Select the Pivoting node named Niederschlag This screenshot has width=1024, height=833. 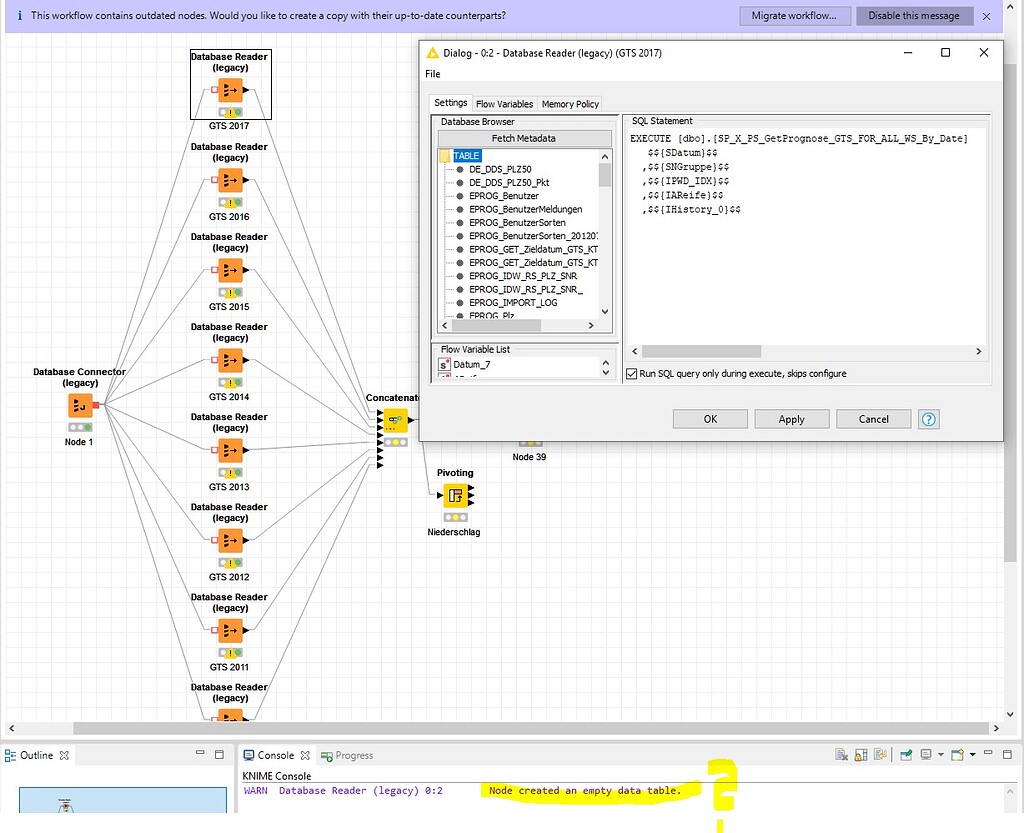tap(455, 495)
